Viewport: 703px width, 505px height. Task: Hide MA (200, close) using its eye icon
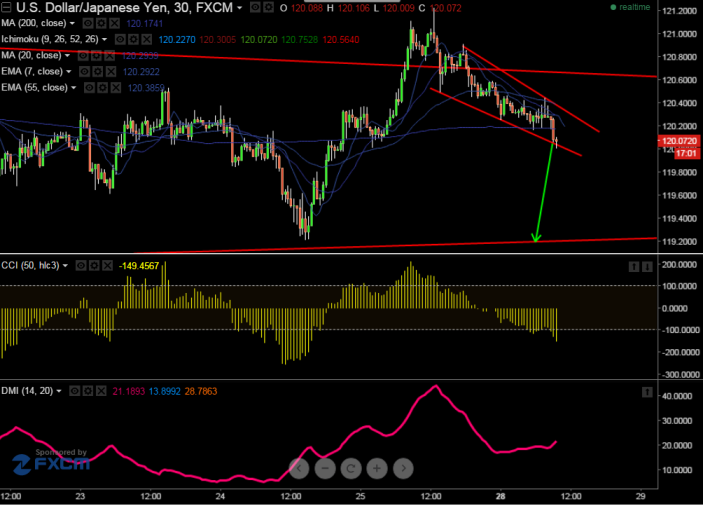(88, 23)
